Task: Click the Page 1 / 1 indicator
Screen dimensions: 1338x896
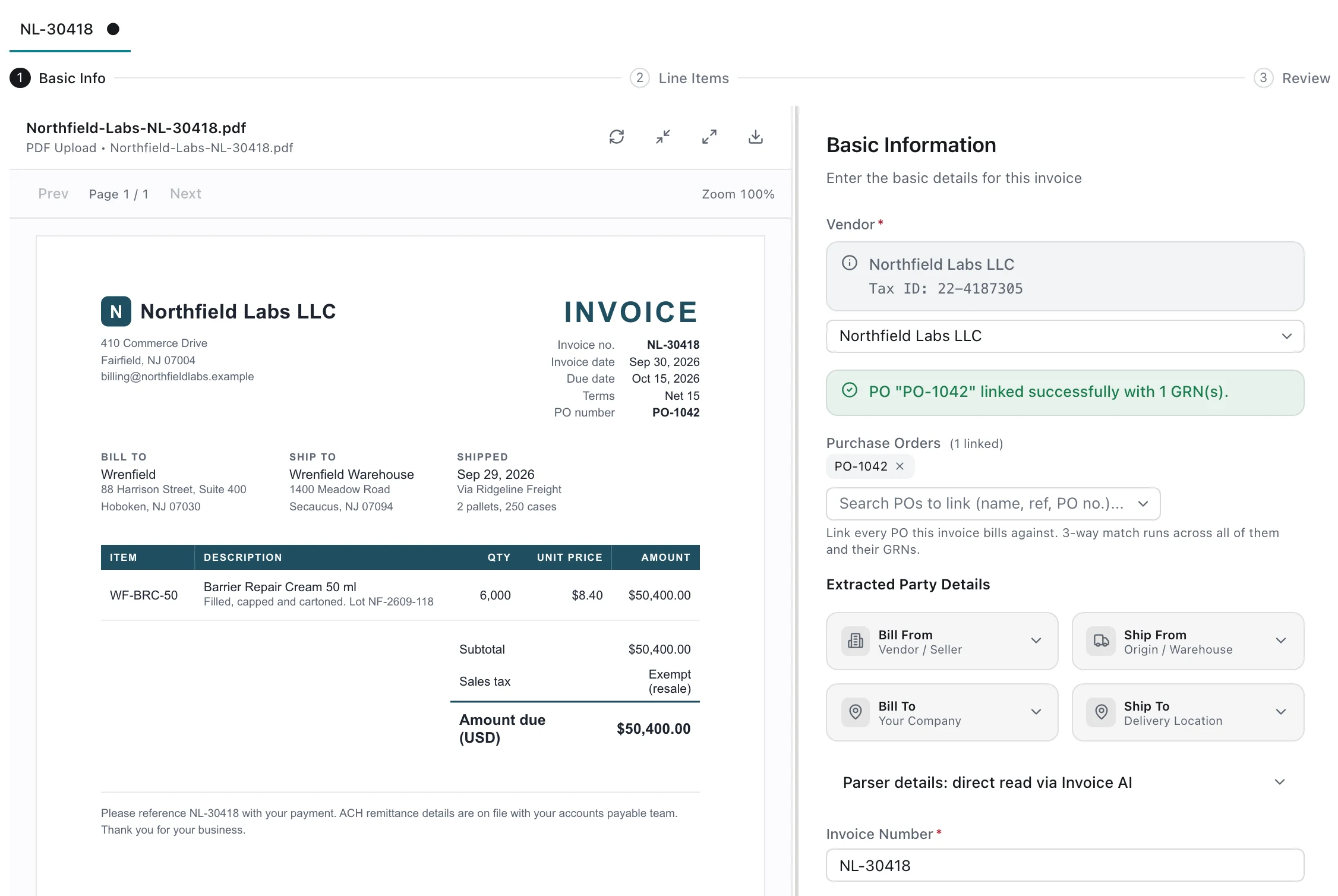Action: point(119,194)
